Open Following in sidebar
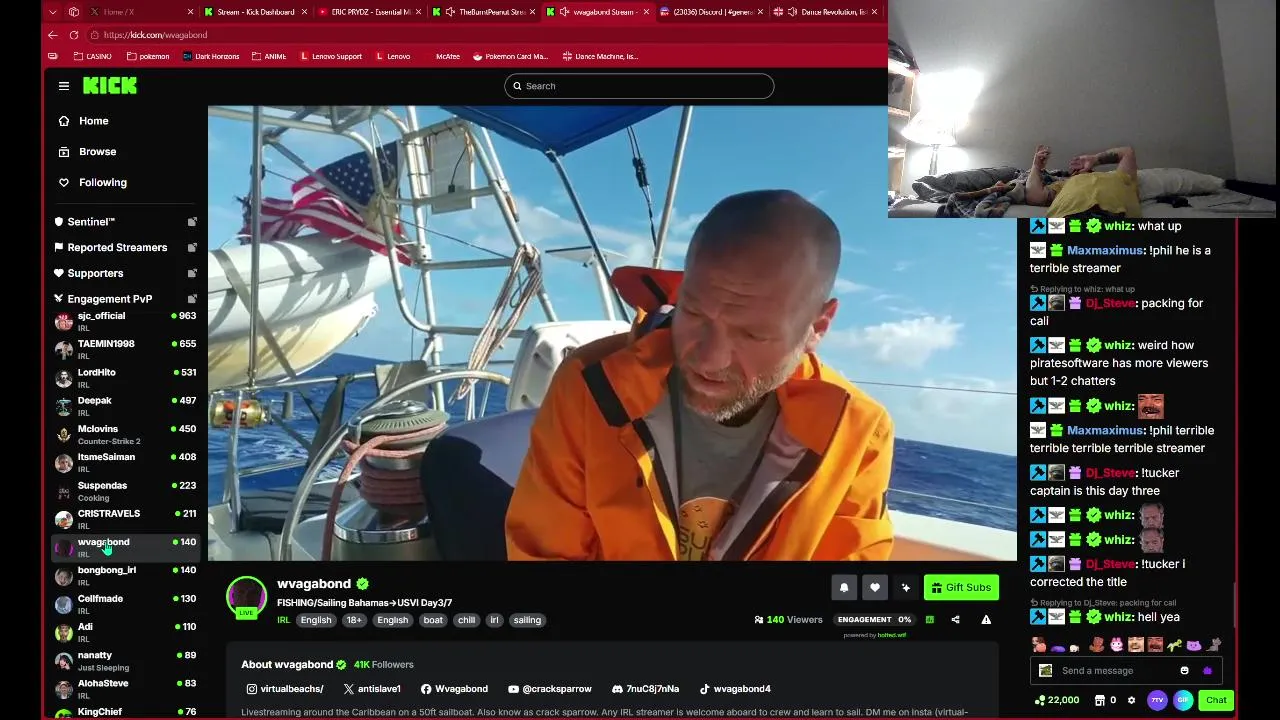The width and height of the screenshot is (1280, 720). pyautogui.click(x=103, y=183)
